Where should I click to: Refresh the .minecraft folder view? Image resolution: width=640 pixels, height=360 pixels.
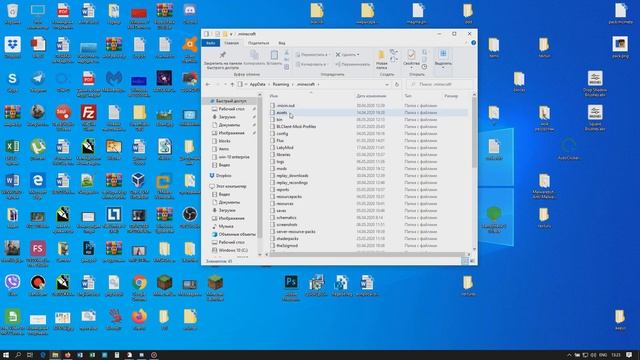396,84
